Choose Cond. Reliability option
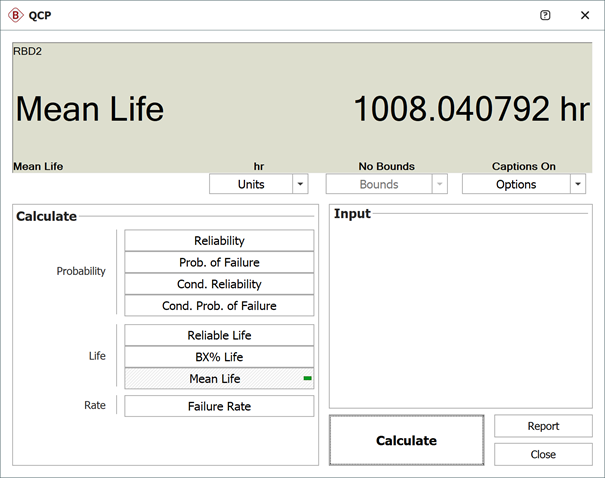Screen dimensions: 605x478 [219, 284]
